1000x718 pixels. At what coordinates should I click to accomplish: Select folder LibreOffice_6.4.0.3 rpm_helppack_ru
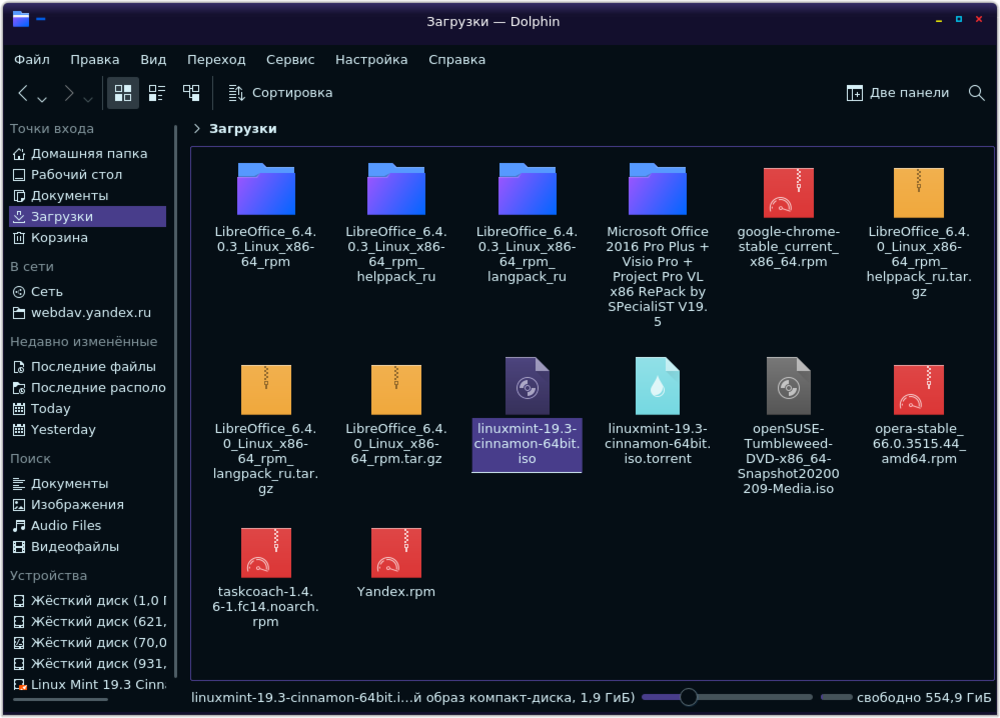[396, 223]
